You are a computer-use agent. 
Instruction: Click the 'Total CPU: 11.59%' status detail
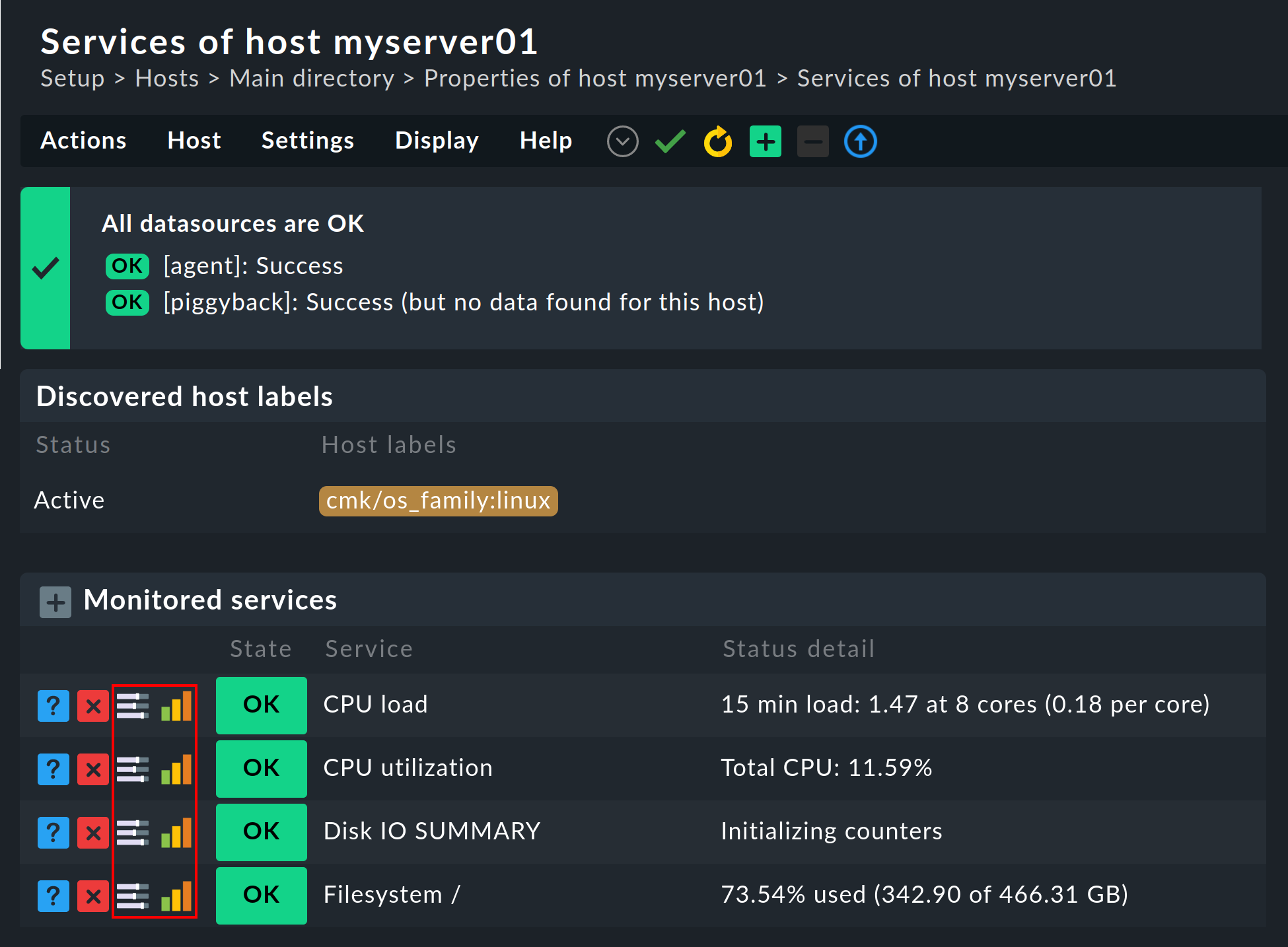[827, 768]
